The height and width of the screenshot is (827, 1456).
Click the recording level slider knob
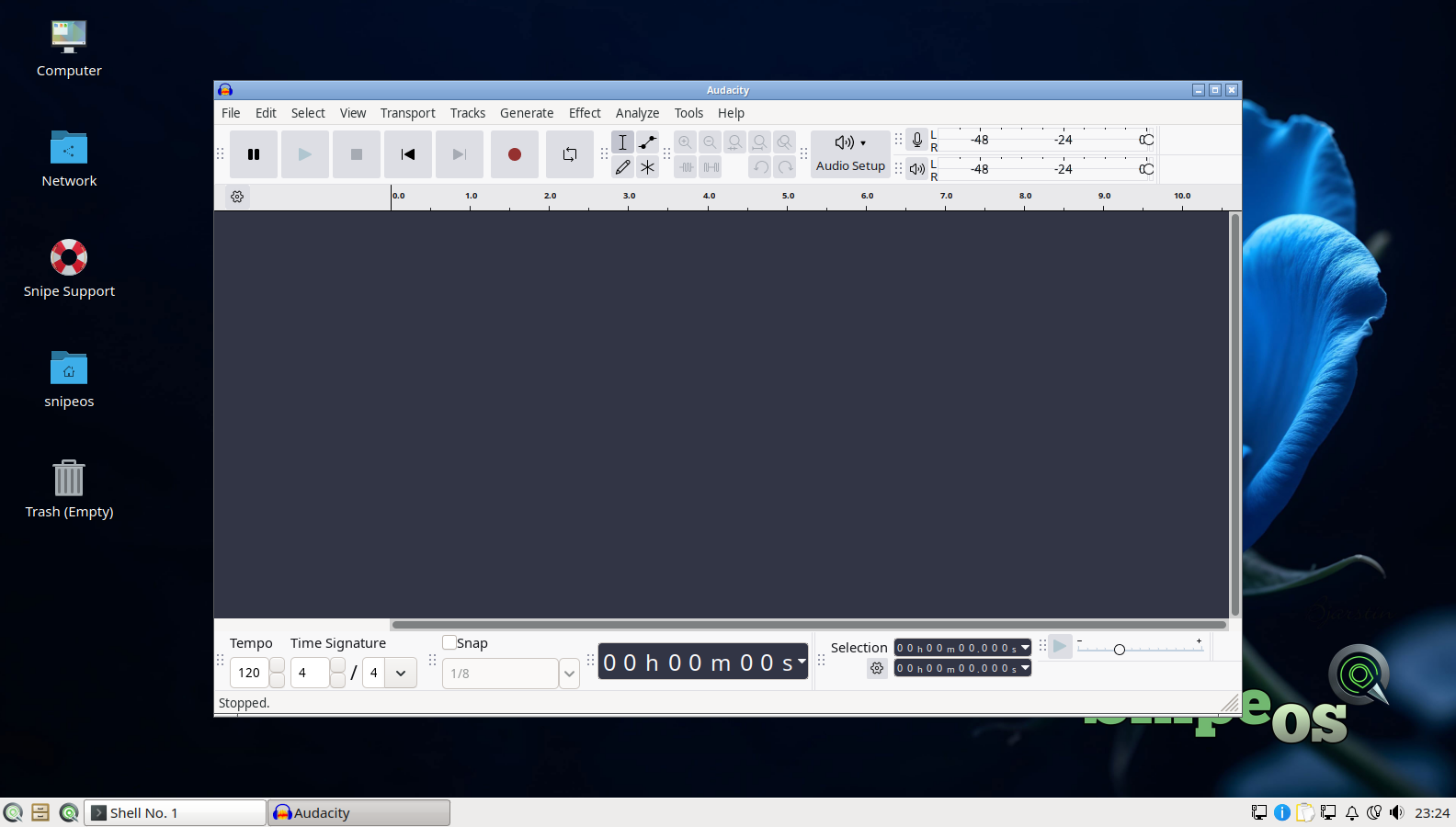(x=1146, y=140)
